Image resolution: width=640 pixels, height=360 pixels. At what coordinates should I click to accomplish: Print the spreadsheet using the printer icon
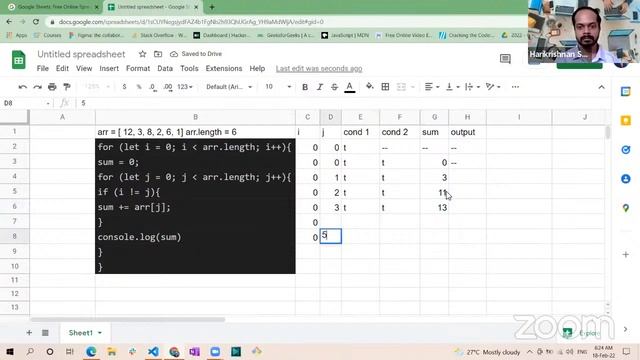point(52,87)
